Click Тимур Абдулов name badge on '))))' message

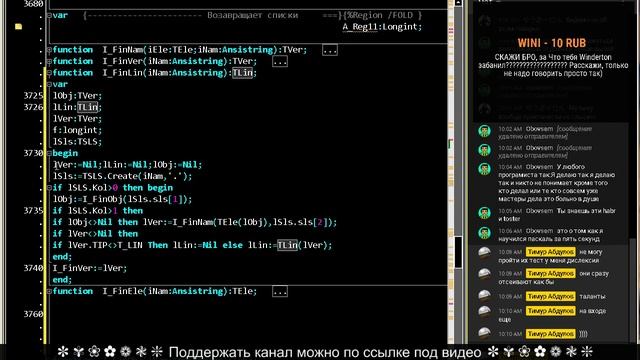550,334
